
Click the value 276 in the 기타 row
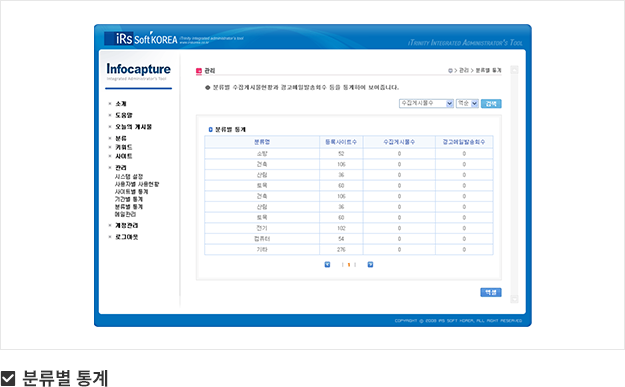click(341, 249)
